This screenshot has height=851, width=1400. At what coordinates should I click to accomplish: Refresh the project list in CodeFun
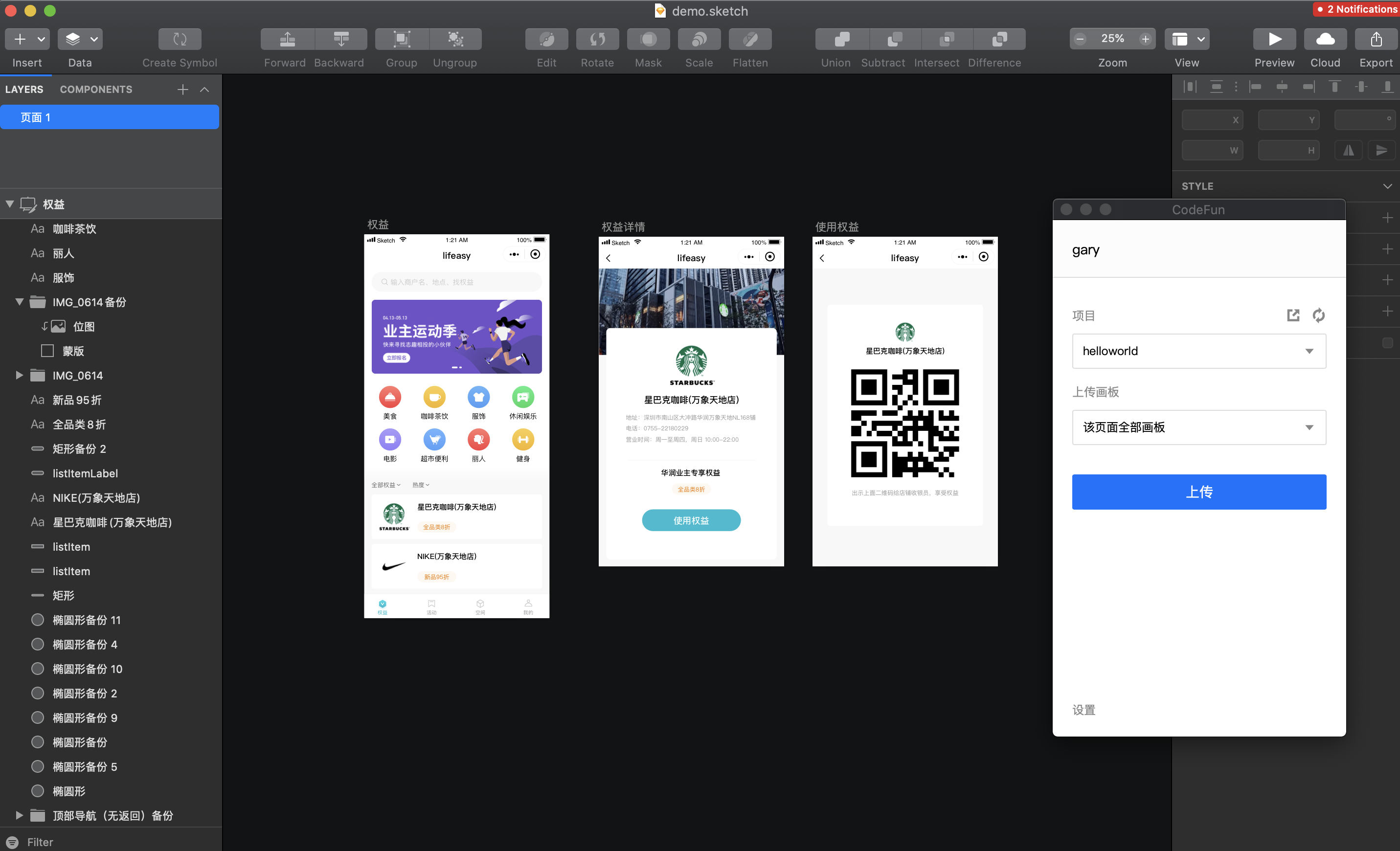click(x=1318, y=315)
